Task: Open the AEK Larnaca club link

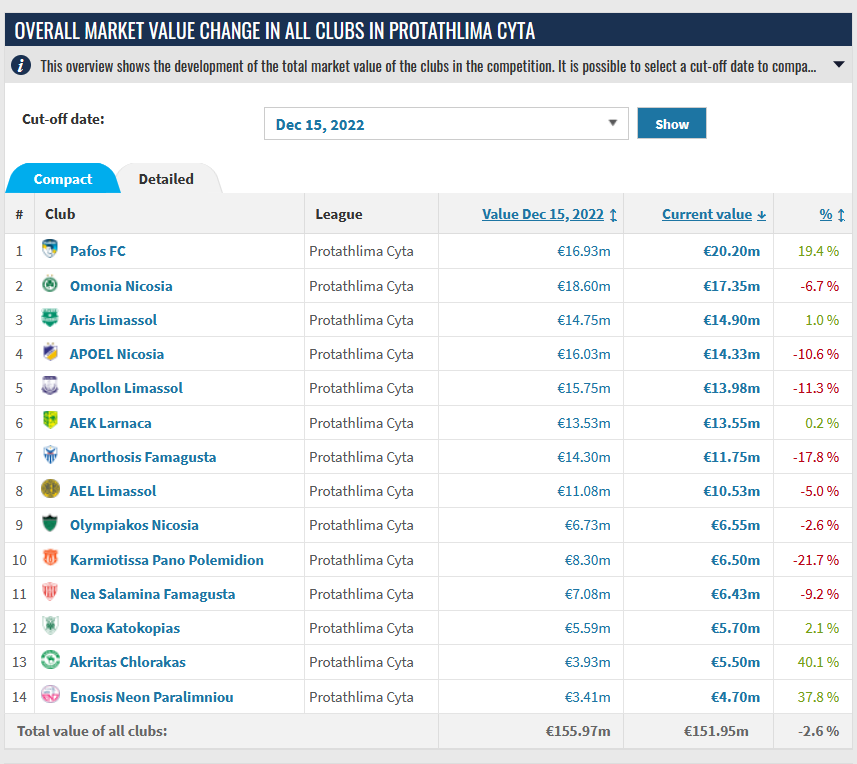Action: [110, 423]
